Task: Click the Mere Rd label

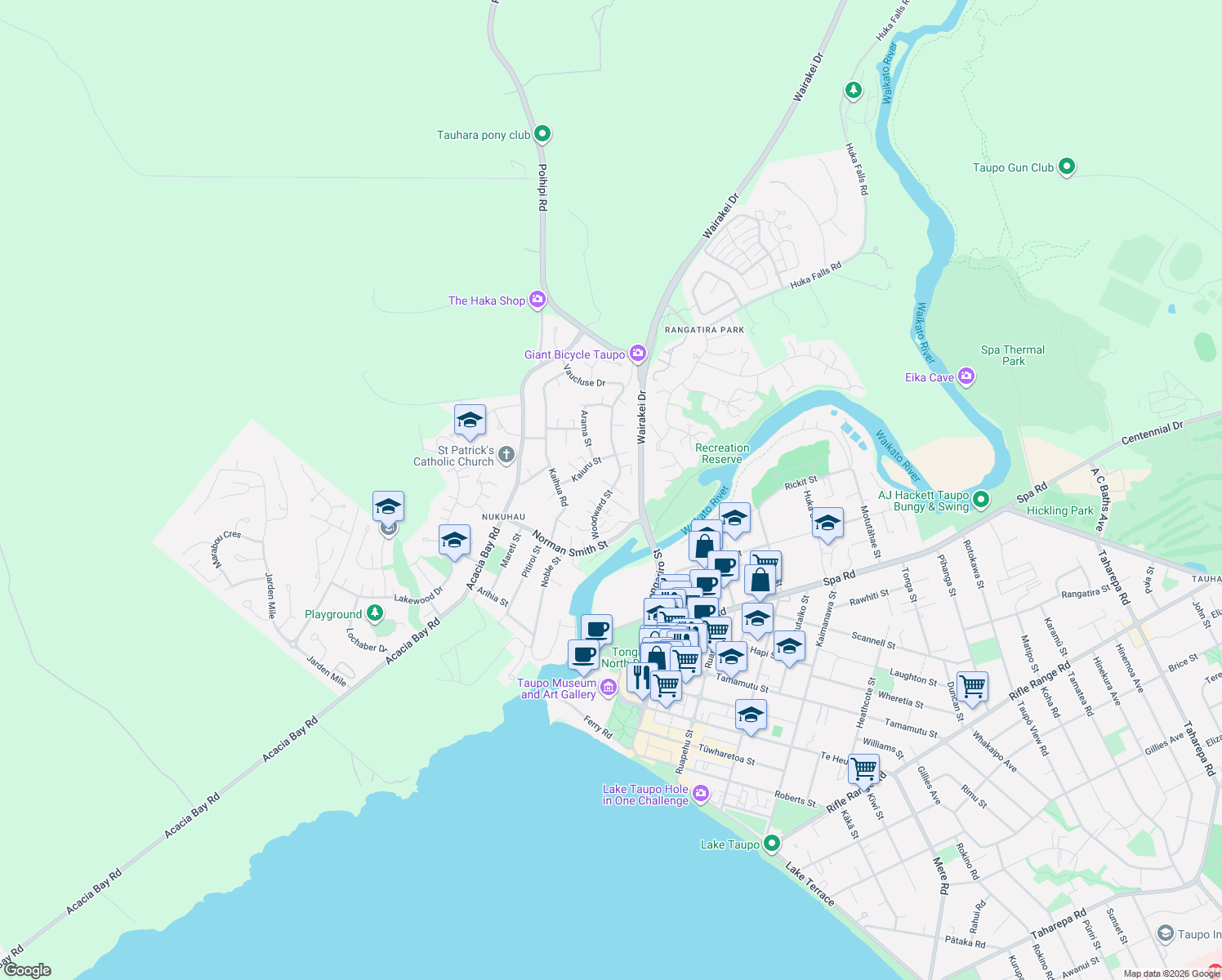Action: [941, 875]
